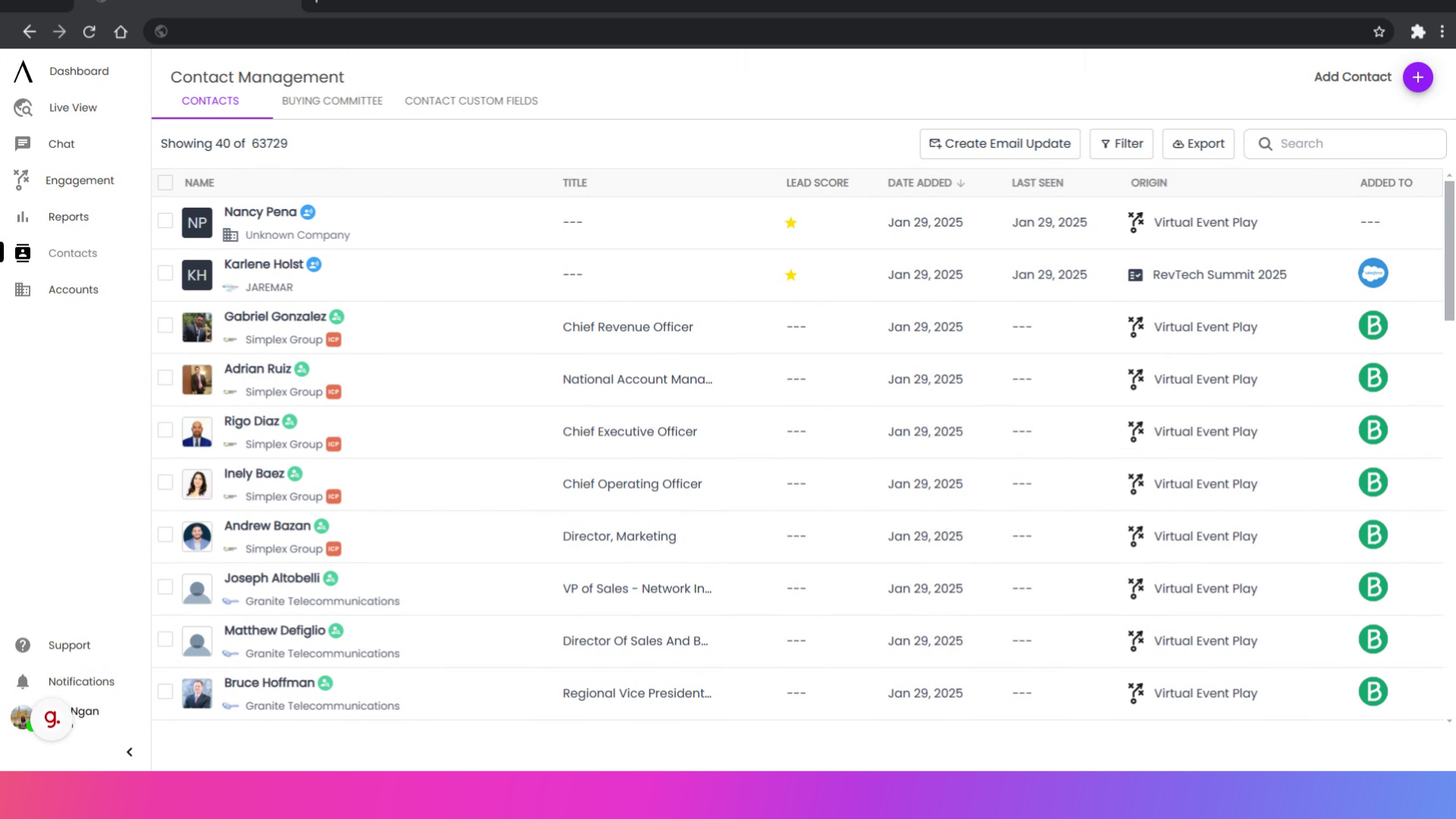Click the purple Add Contact plus button
The height and width of the screenshot is (819, 1456).
(x=1417, y=77)
